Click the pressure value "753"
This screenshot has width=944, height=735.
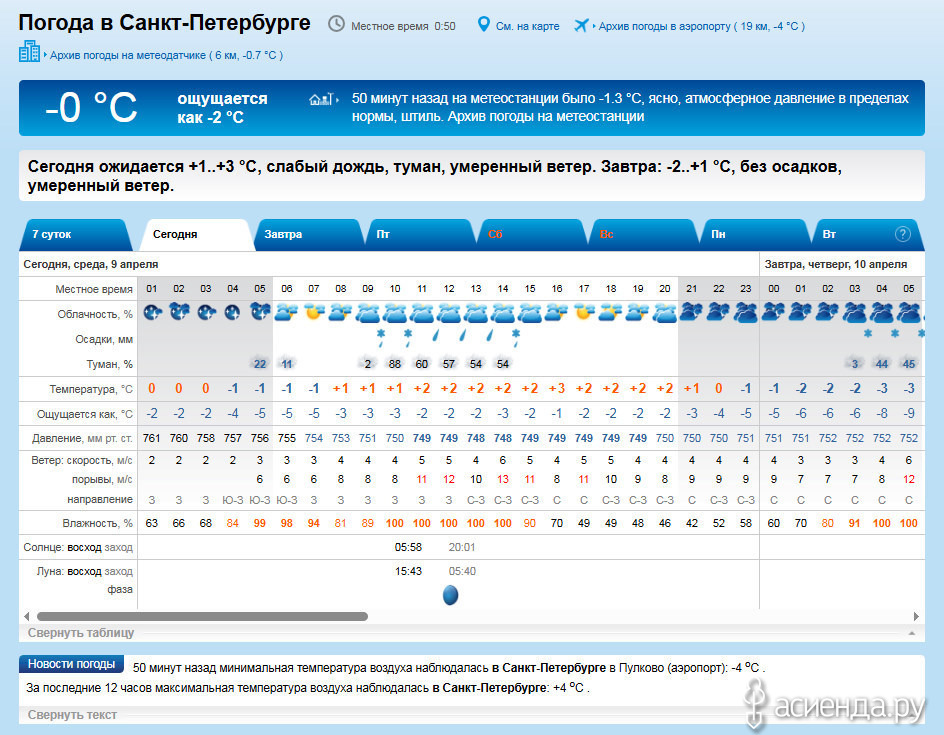click(x=341, y=438)
